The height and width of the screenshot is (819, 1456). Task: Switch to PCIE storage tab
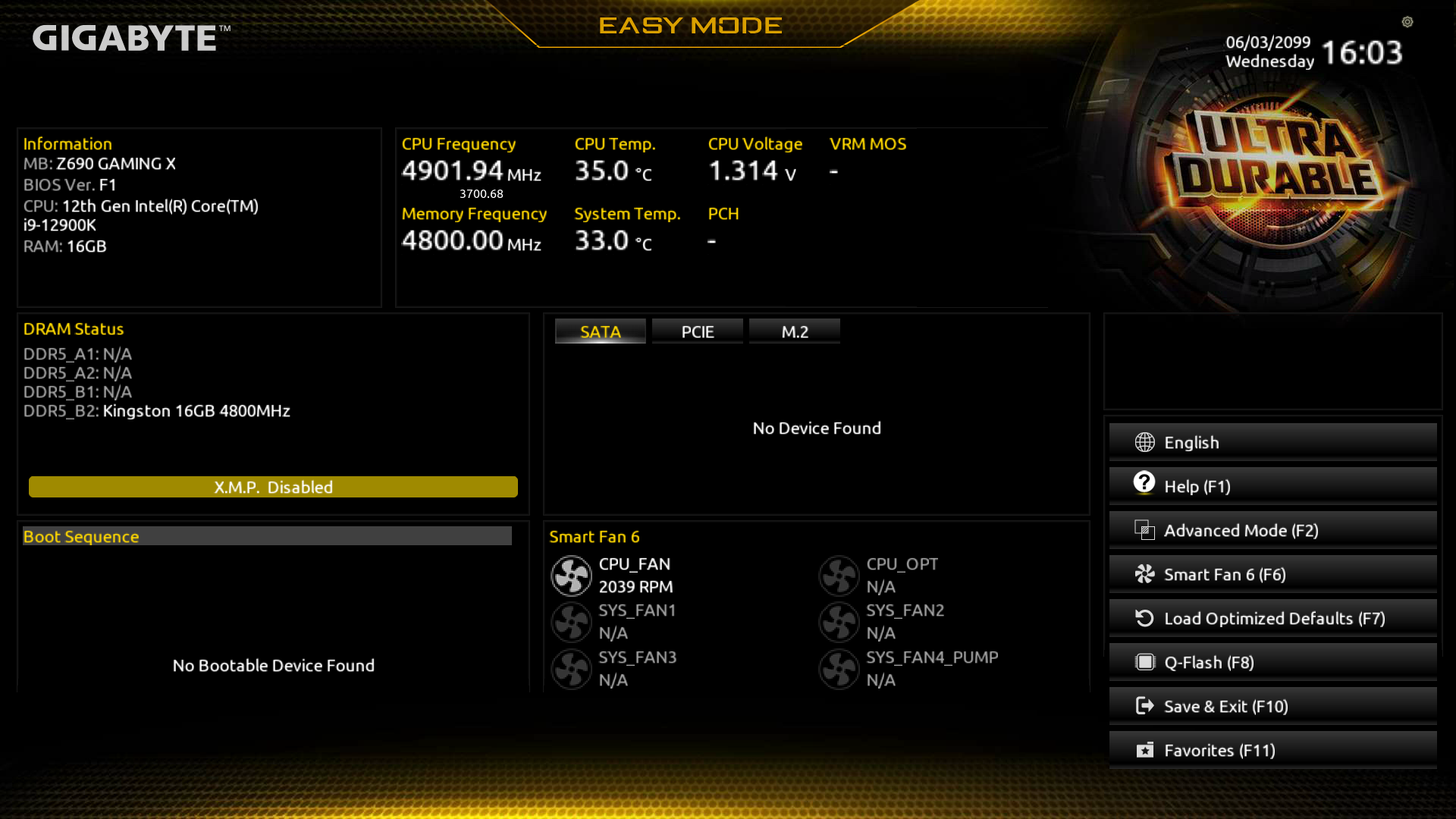698,331
